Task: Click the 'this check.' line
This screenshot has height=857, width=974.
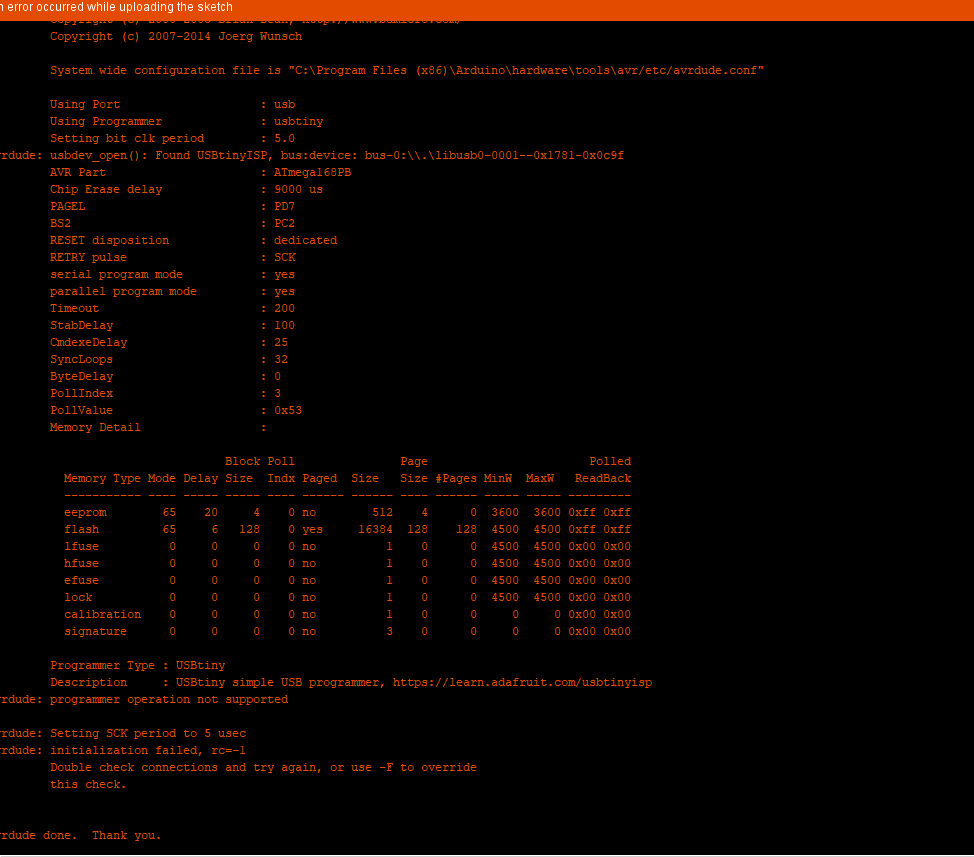Action: coord(88,784)
